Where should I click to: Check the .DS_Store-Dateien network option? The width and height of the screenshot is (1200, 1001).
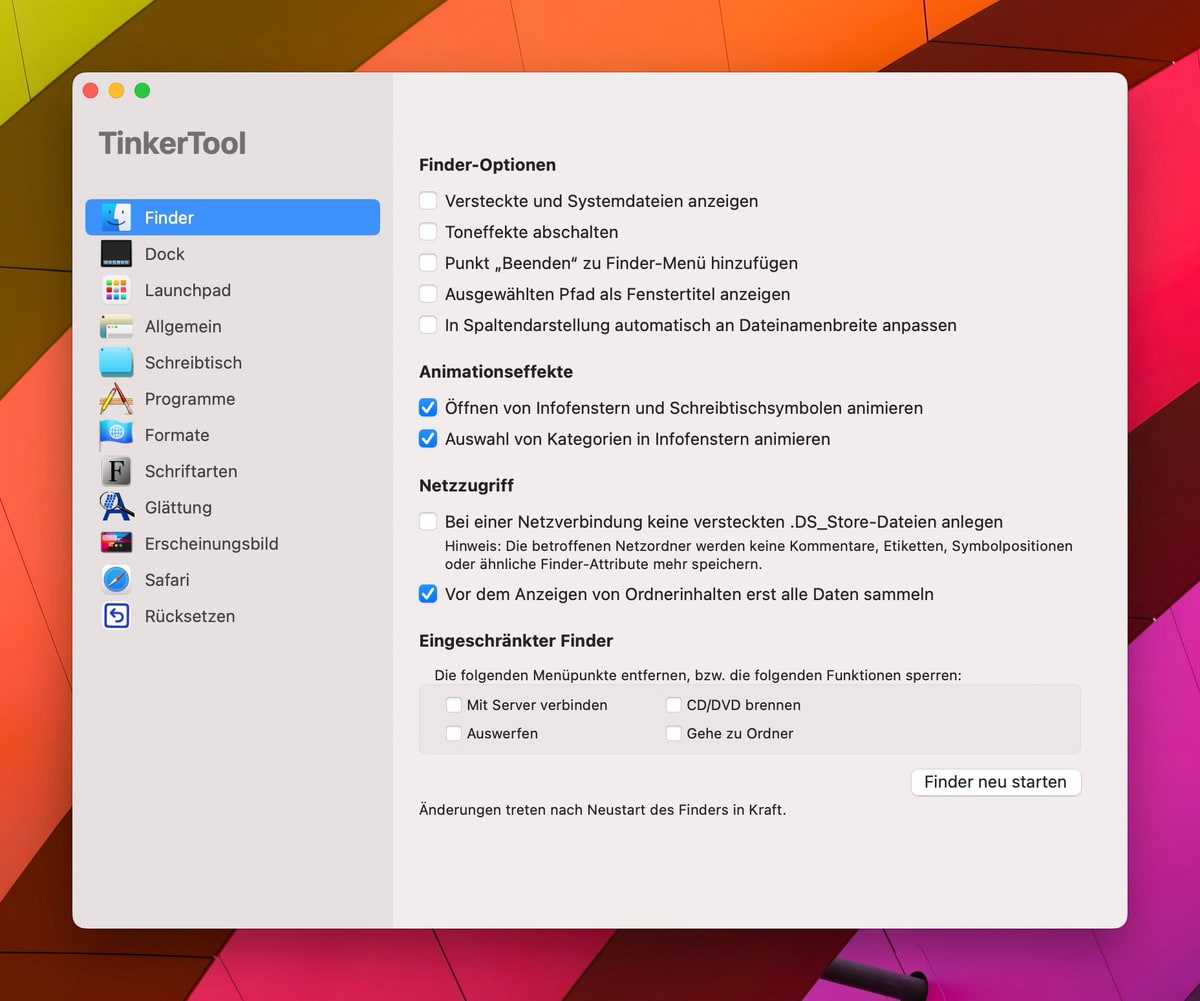(x=428, y=522)
